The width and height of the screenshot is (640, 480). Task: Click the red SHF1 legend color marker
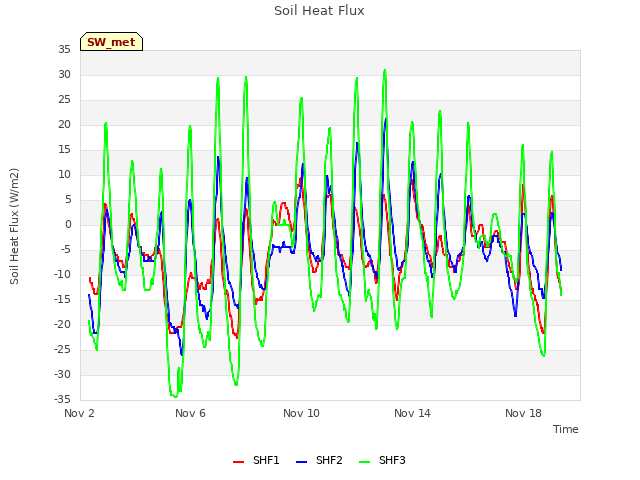[238, 462]
